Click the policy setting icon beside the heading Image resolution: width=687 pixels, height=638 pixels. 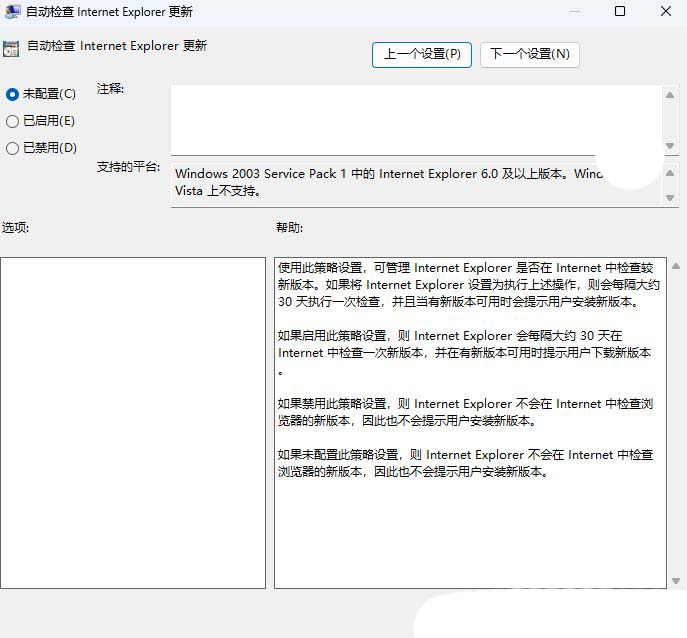click(11, 49)
